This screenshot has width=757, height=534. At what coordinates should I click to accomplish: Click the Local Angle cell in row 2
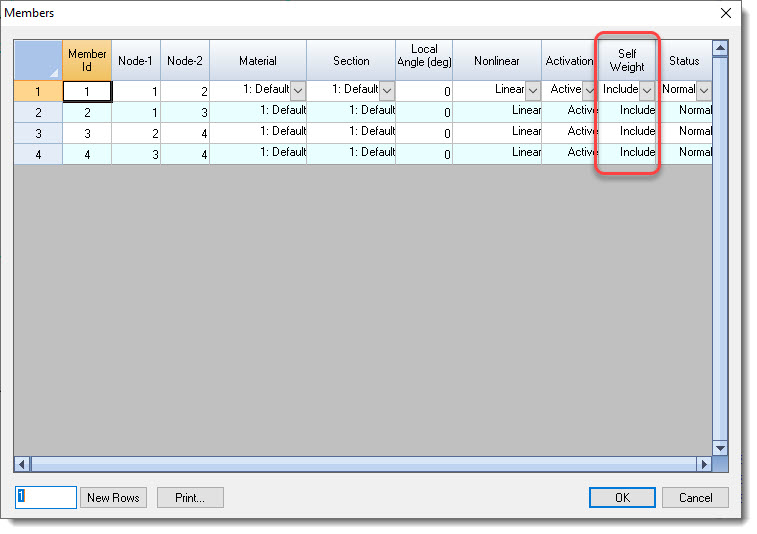(424, 112)
